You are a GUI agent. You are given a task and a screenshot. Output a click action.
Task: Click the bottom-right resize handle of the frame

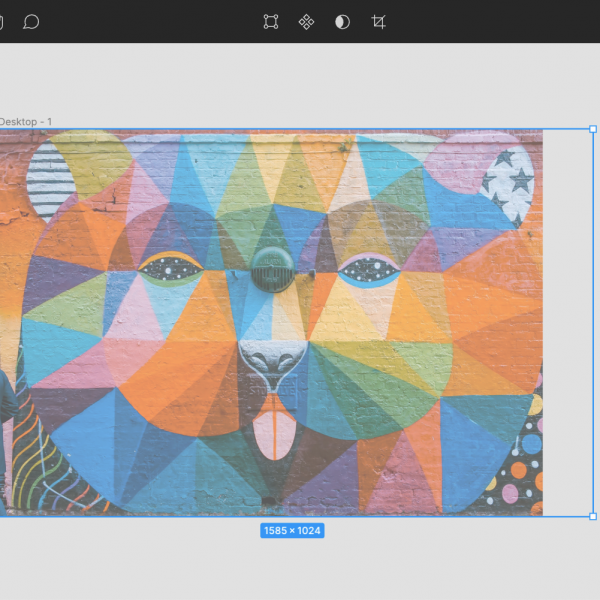(x=593, y=516)
